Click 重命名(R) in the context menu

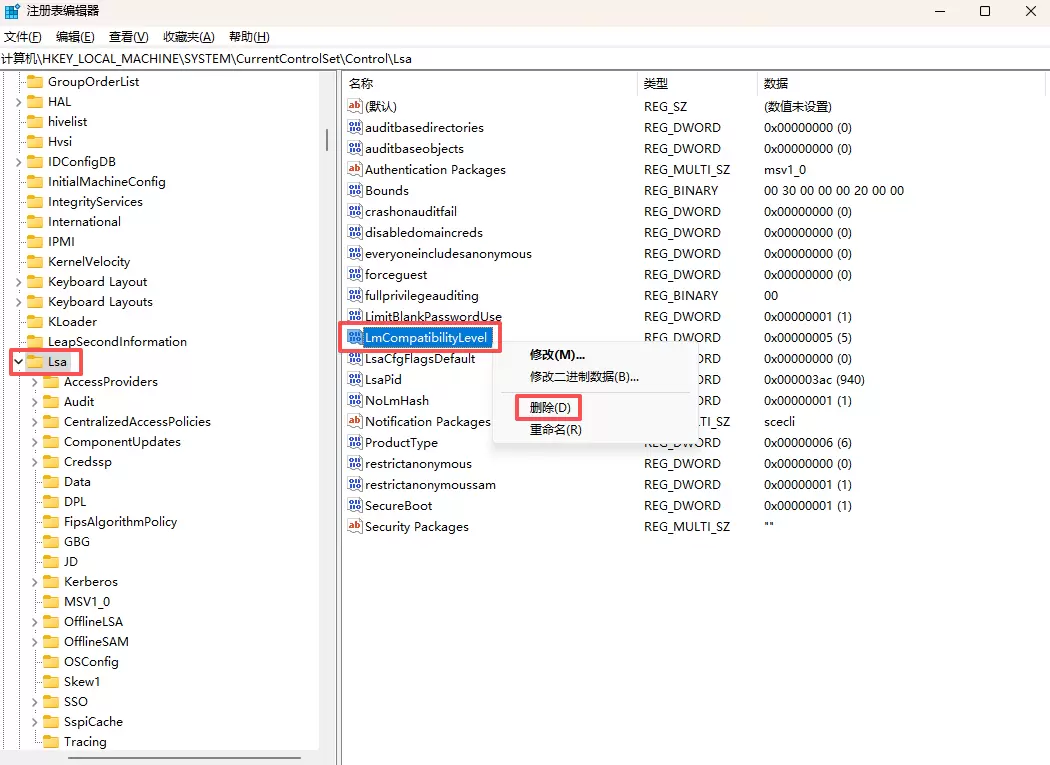pyautogui.click(x=555, y=430)
